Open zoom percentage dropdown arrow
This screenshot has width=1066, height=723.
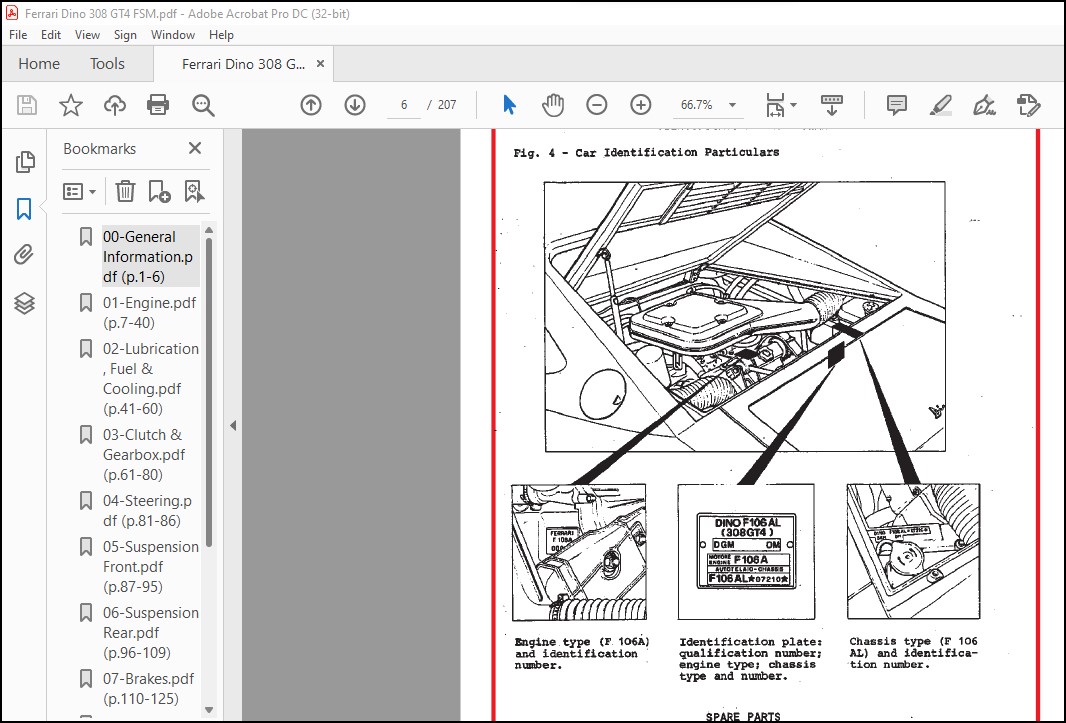click(x=732, y=105)
